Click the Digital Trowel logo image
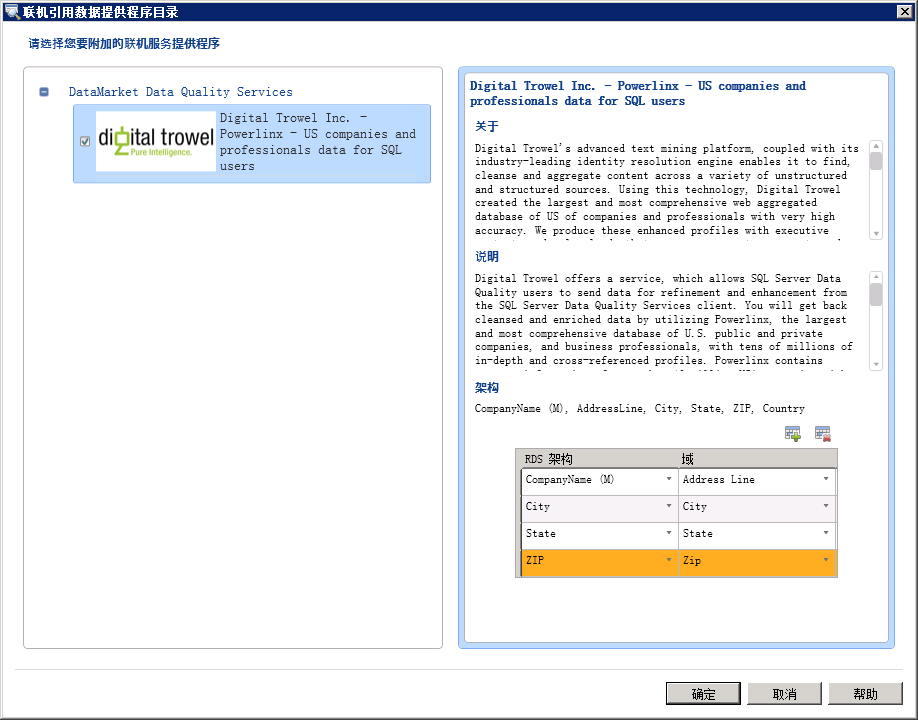 coord(155,142)
